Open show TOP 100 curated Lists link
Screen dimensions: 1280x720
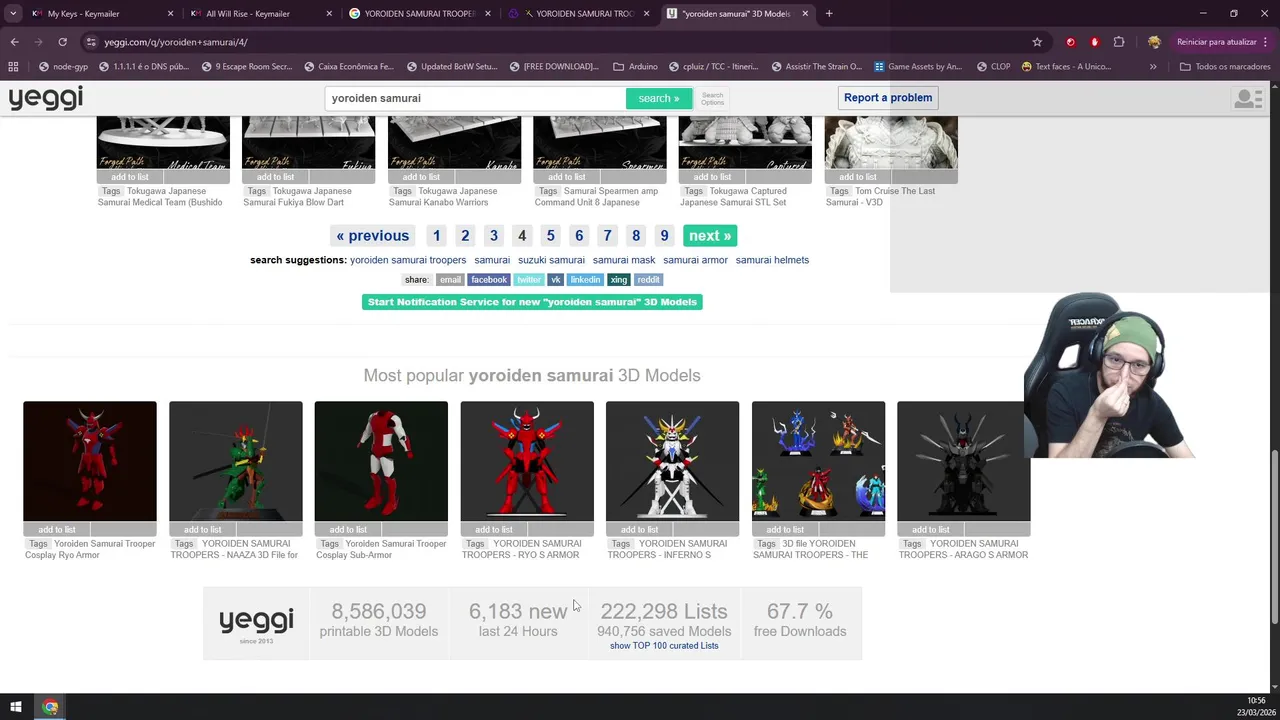click(x=664, y=646)
